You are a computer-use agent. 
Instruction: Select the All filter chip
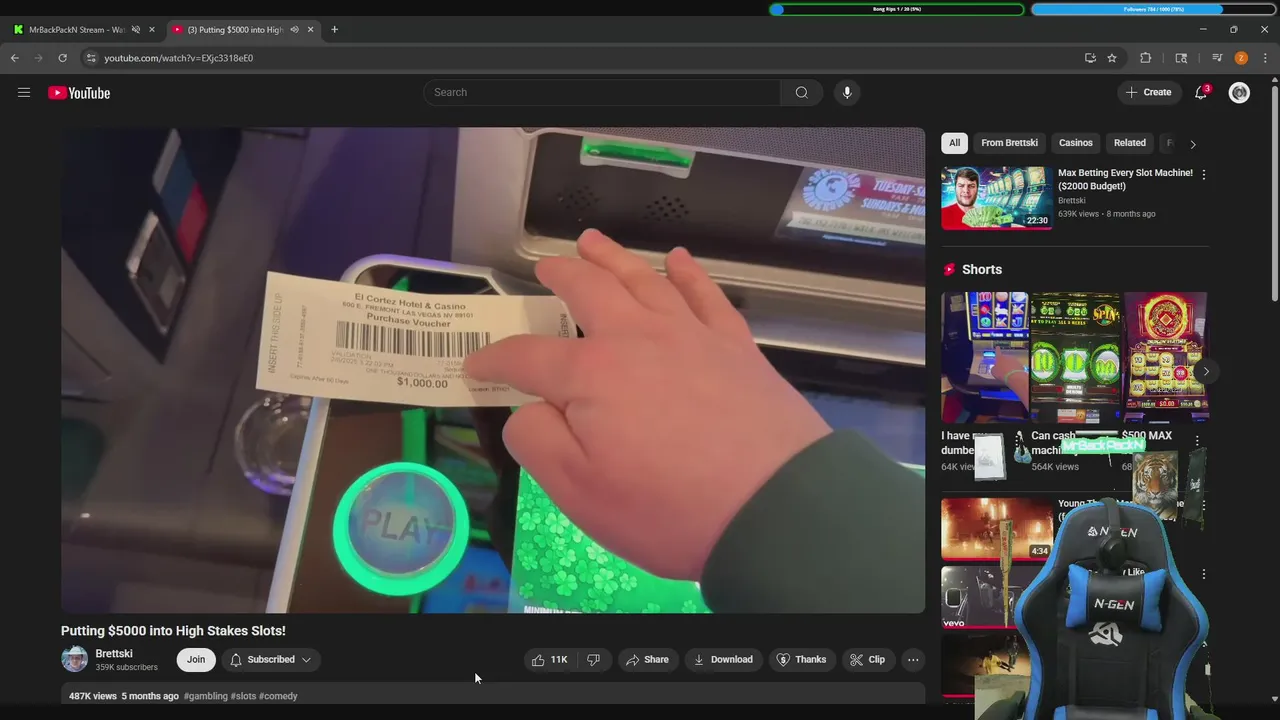pyautogui.click(x=954, y=143)
